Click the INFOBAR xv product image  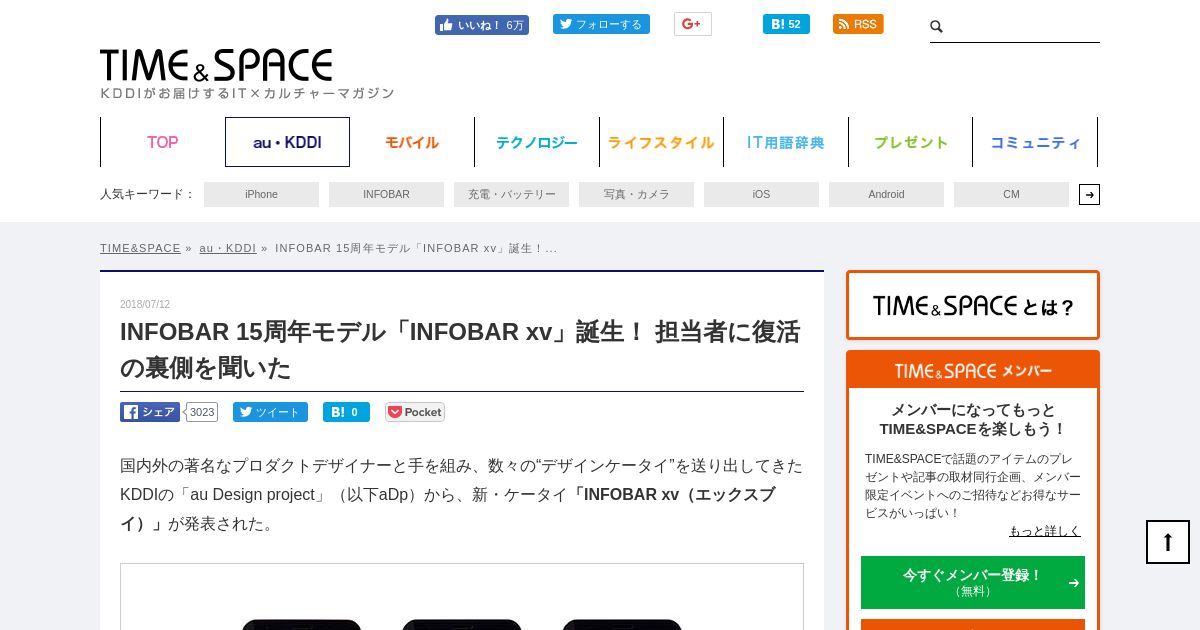[x=462, y=597]
